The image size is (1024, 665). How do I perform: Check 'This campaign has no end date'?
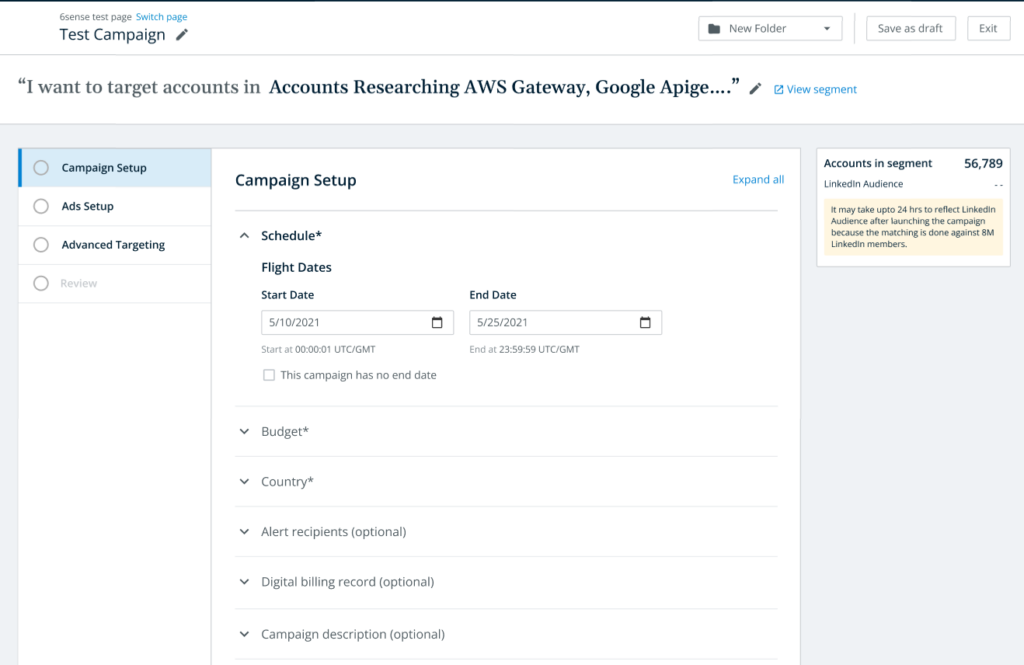[268, 375]
